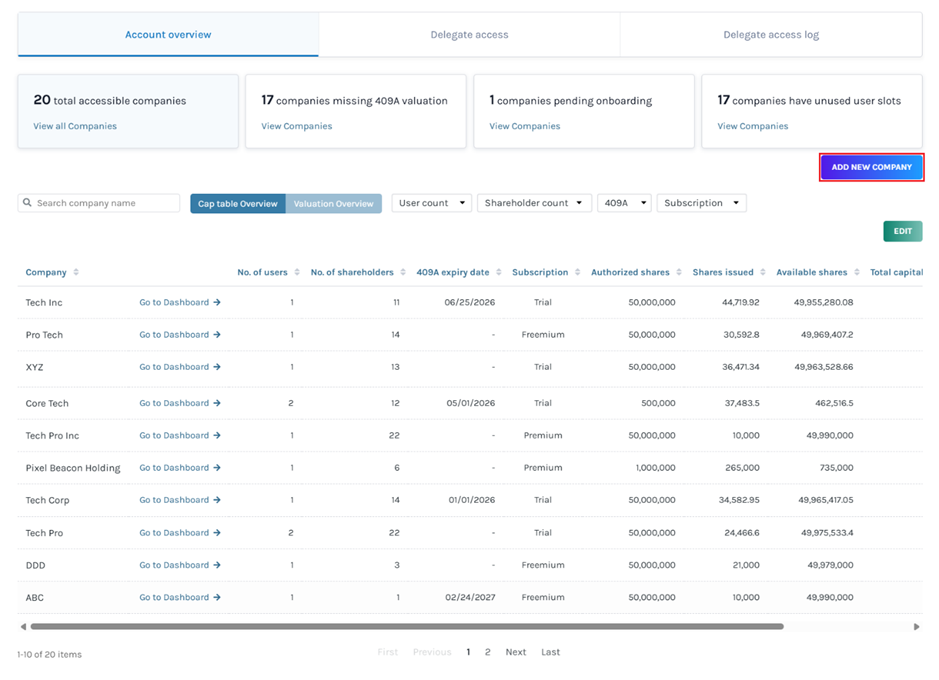Type in the Search company name field
Screen dimensions: 939x680
coord(105,203)
